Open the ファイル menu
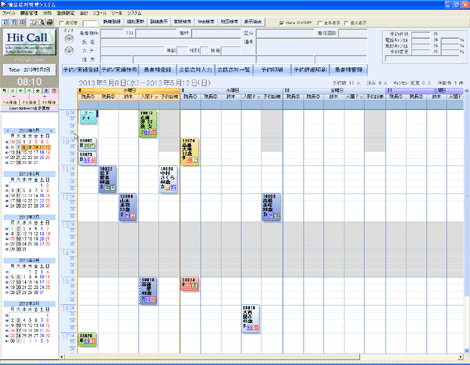Viewport: 470px width, 365px height. [x=9, y=13]
